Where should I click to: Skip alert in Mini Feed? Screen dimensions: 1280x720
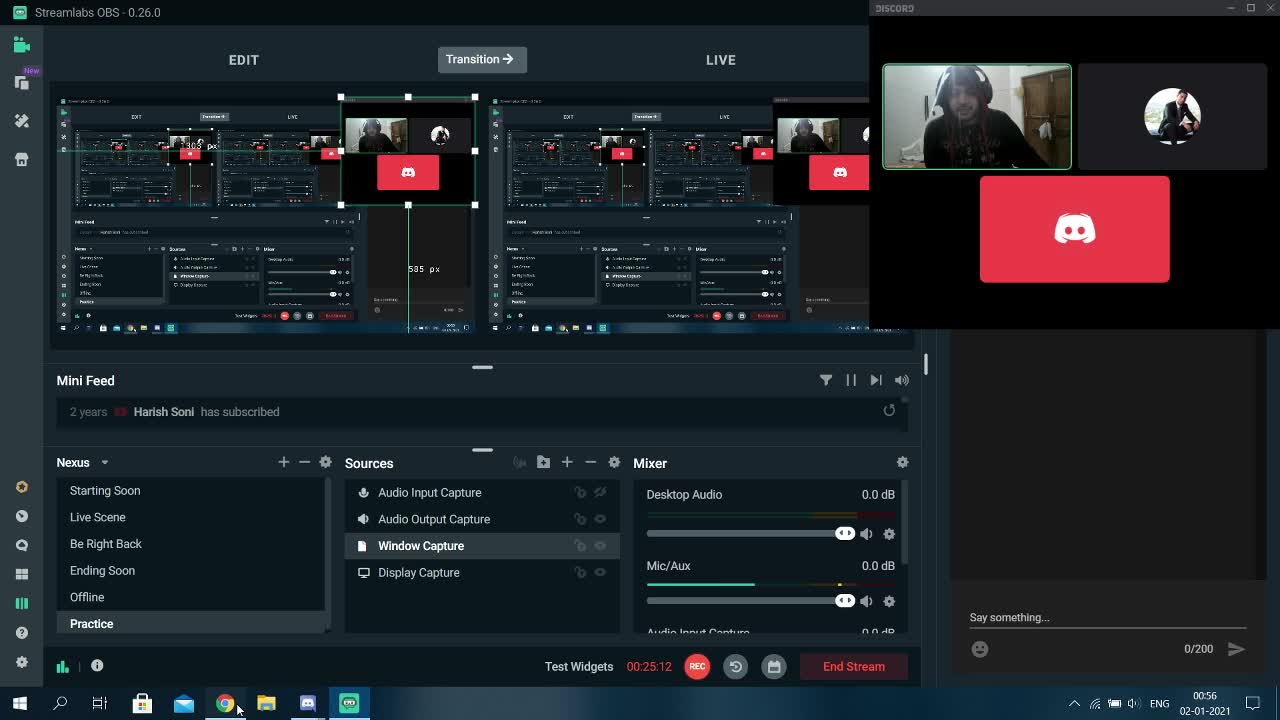click(876, 380)
